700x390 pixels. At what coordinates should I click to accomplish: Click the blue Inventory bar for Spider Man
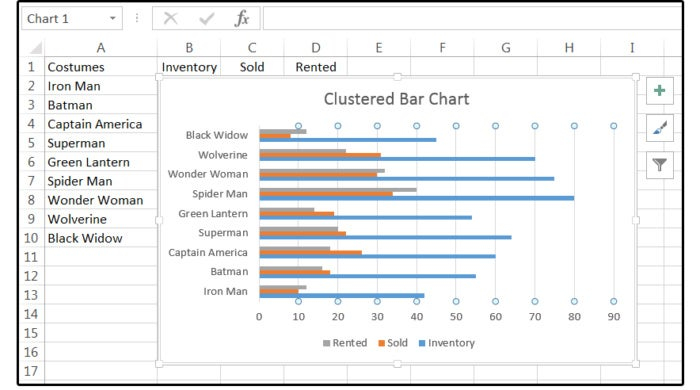pyautogui.click(x=417, y=198)
